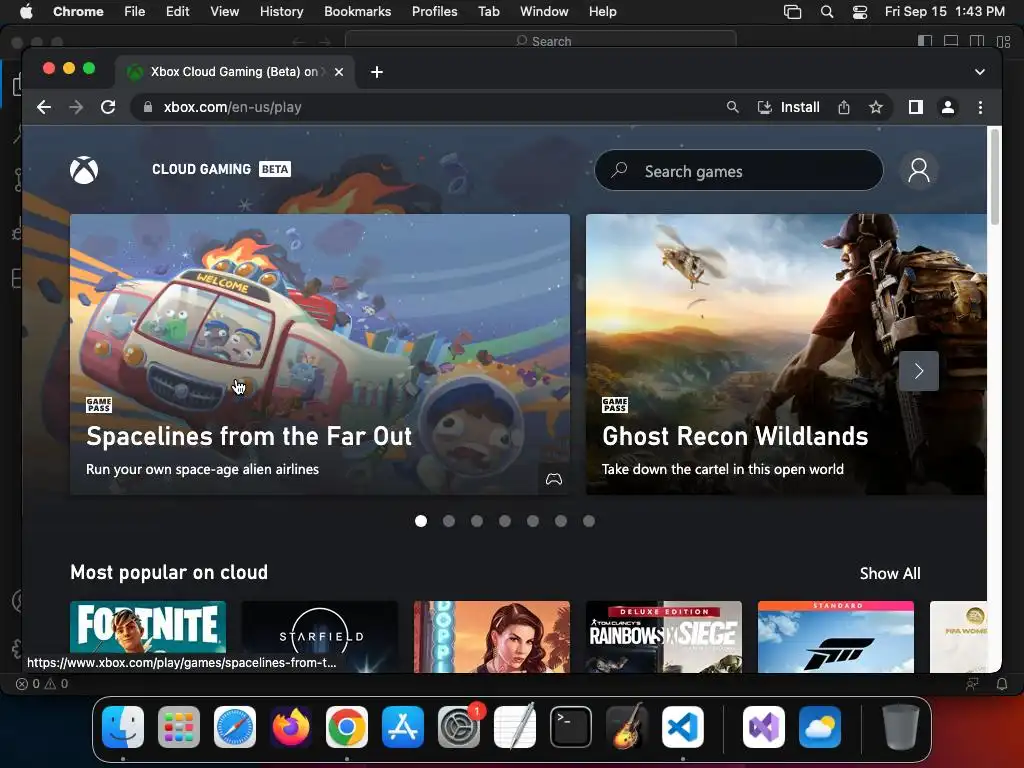Screen dimensions: 1024x768
Task: Open Spacelines from the Far Out title
Action: [x=249, y=436]
